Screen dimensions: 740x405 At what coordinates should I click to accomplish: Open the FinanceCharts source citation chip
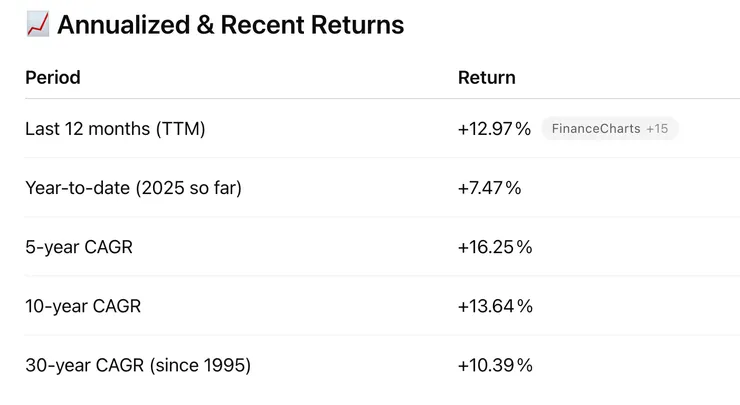coord(596,128)
